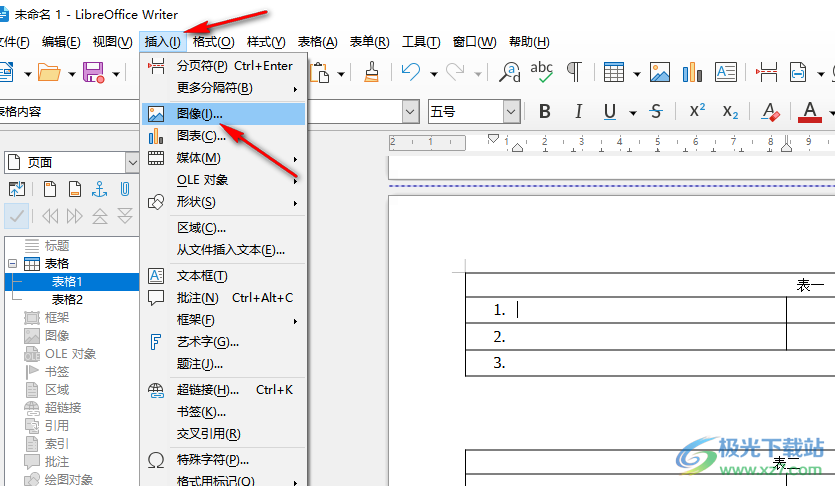Click the Navigator footer icon
This screenshot has height=486, width=835.
pos(75,189)
